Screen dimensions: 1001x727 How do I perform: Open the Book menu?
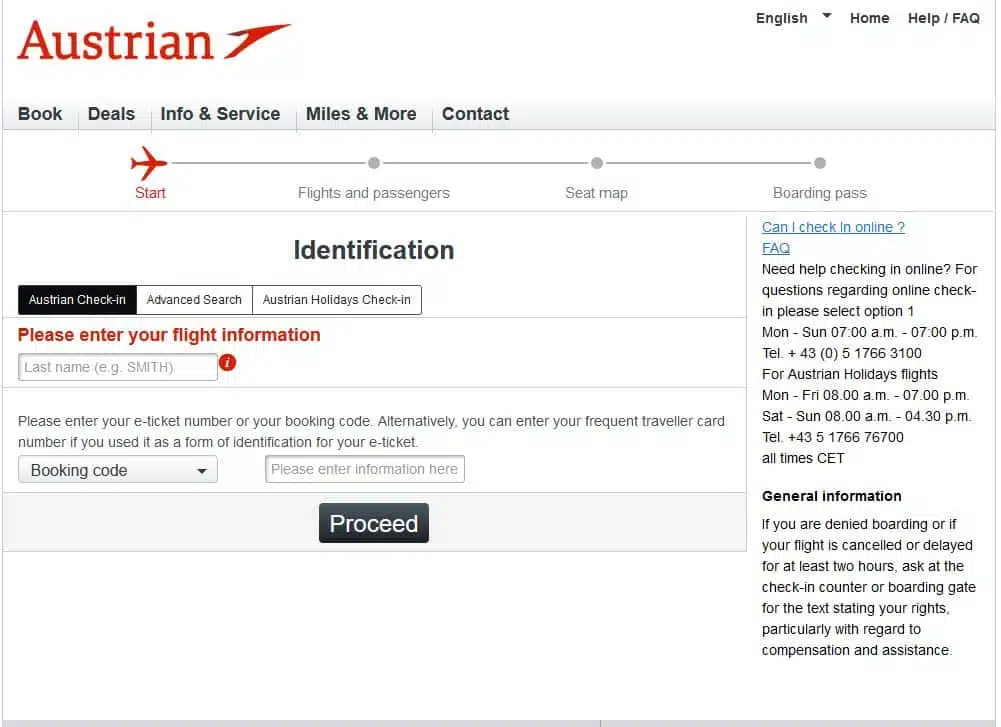click(x=40, y=114)
